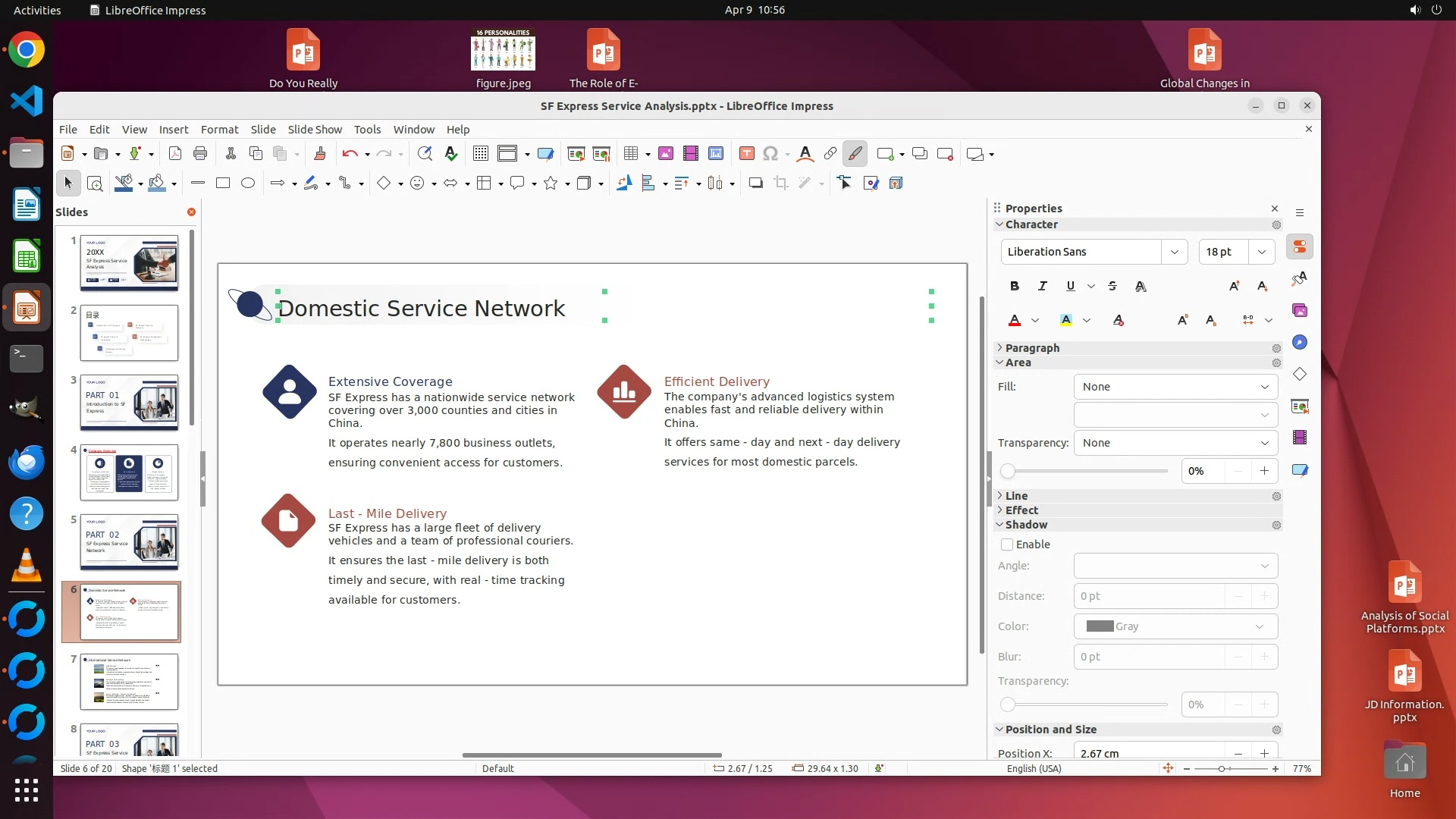The image size is (1456, 819).
Task: Open the Slide Show menu
Action: tap(314, 129)
